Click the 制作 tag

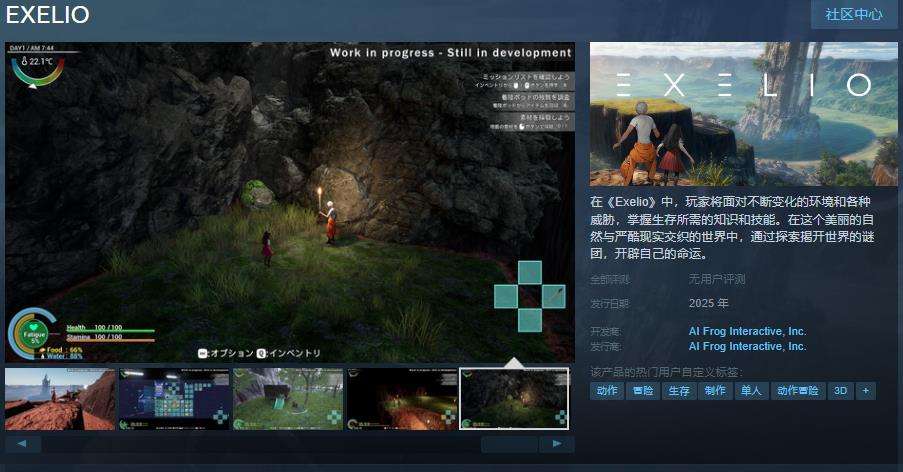[x=715, y=390]
